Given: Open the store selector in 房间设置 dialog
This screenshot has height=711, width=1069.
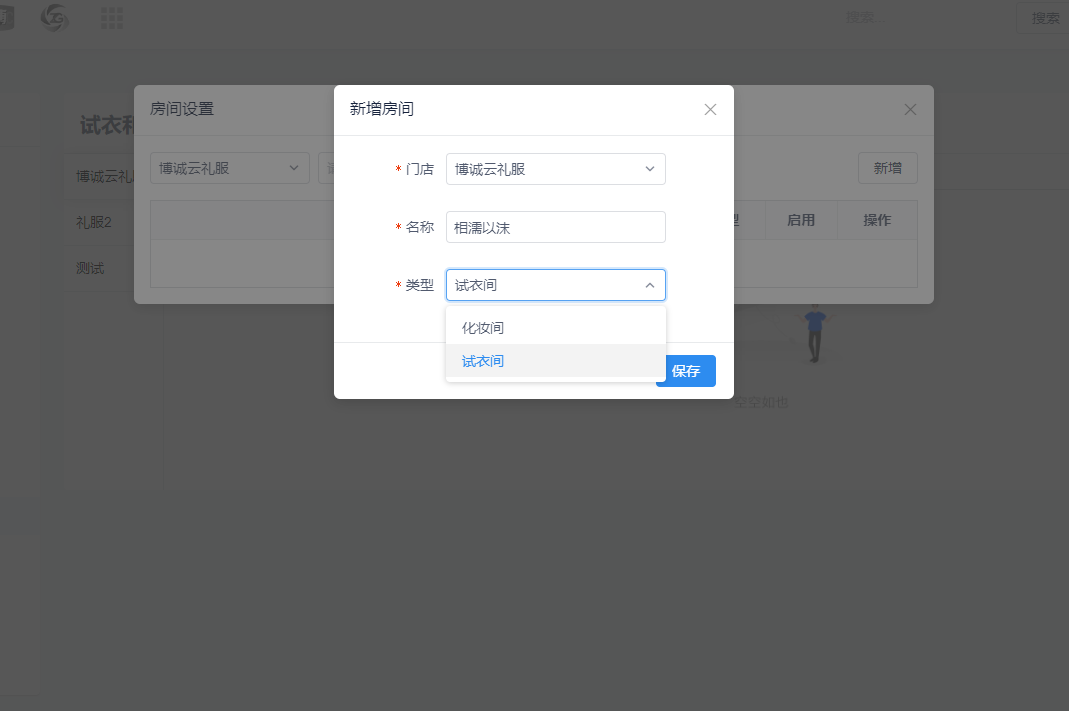Looking at the screenshot, I should (x=230, y=167).
